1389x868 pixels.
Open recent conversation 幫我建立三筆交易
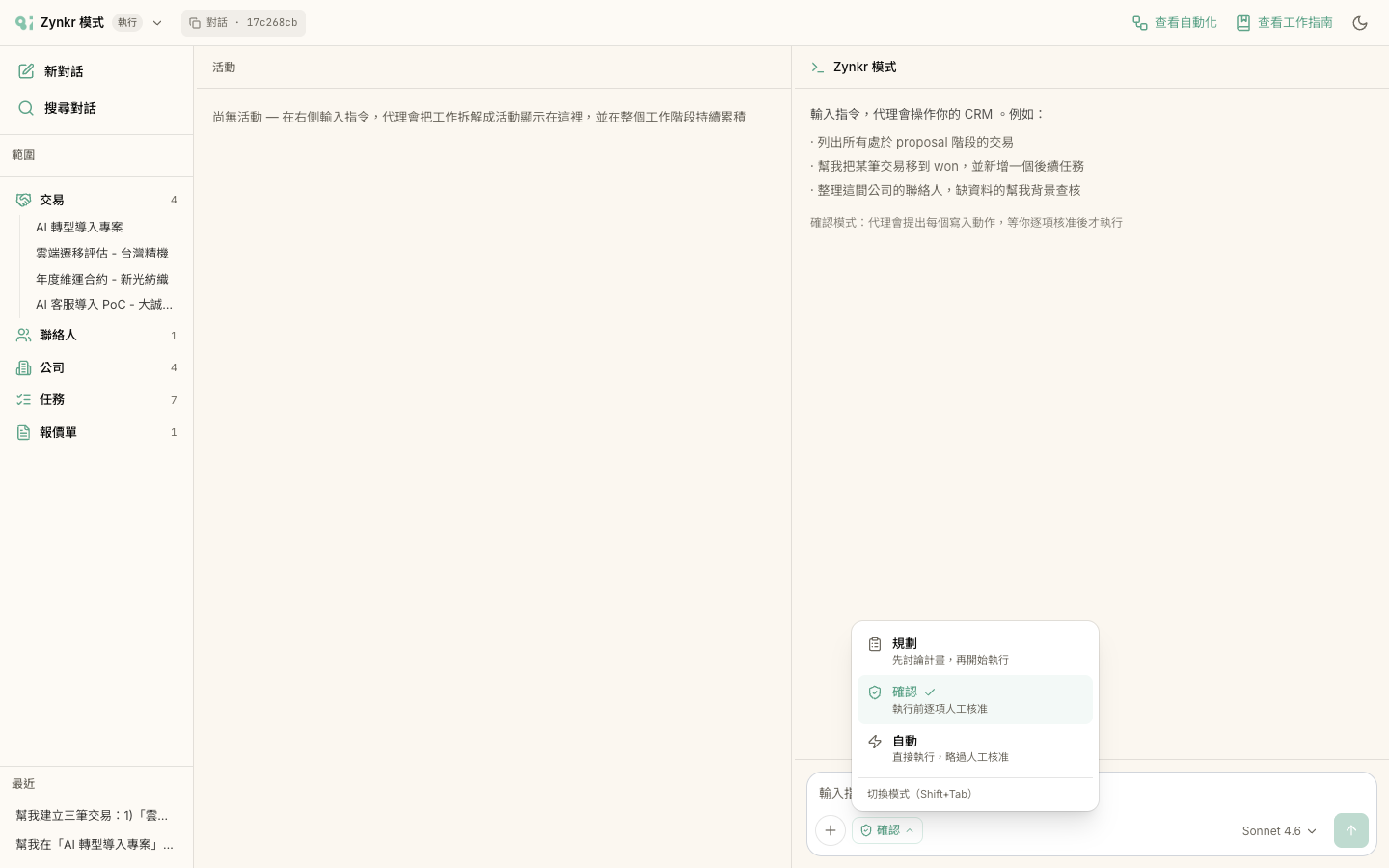93,815
